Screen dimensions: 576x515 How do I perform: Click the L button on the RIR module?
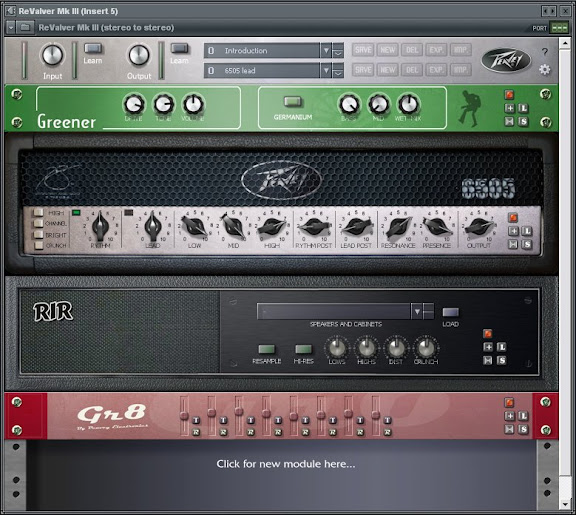point(501,347)
